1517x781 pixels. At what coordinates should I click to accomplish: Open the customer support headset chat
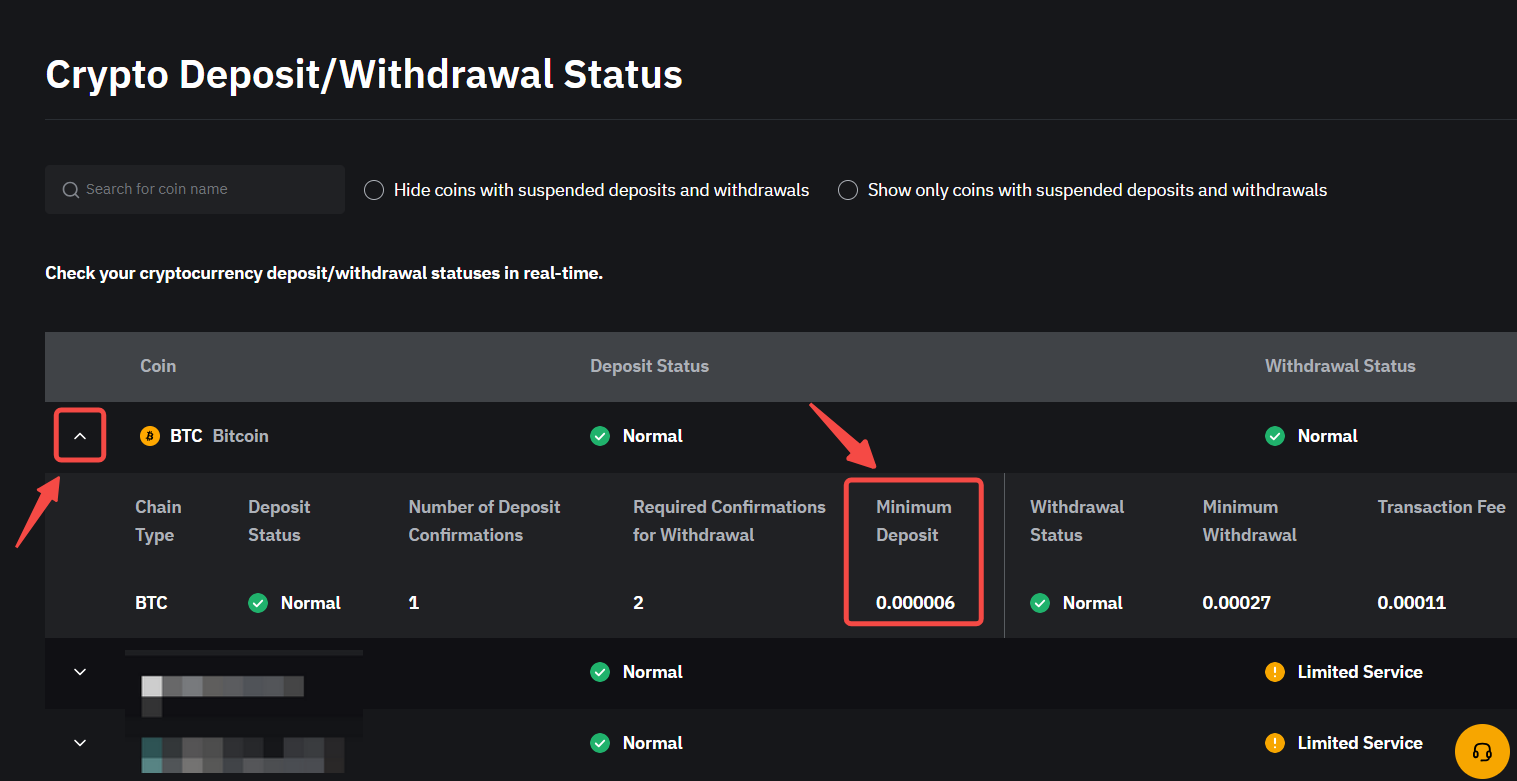coord(1482,751)
